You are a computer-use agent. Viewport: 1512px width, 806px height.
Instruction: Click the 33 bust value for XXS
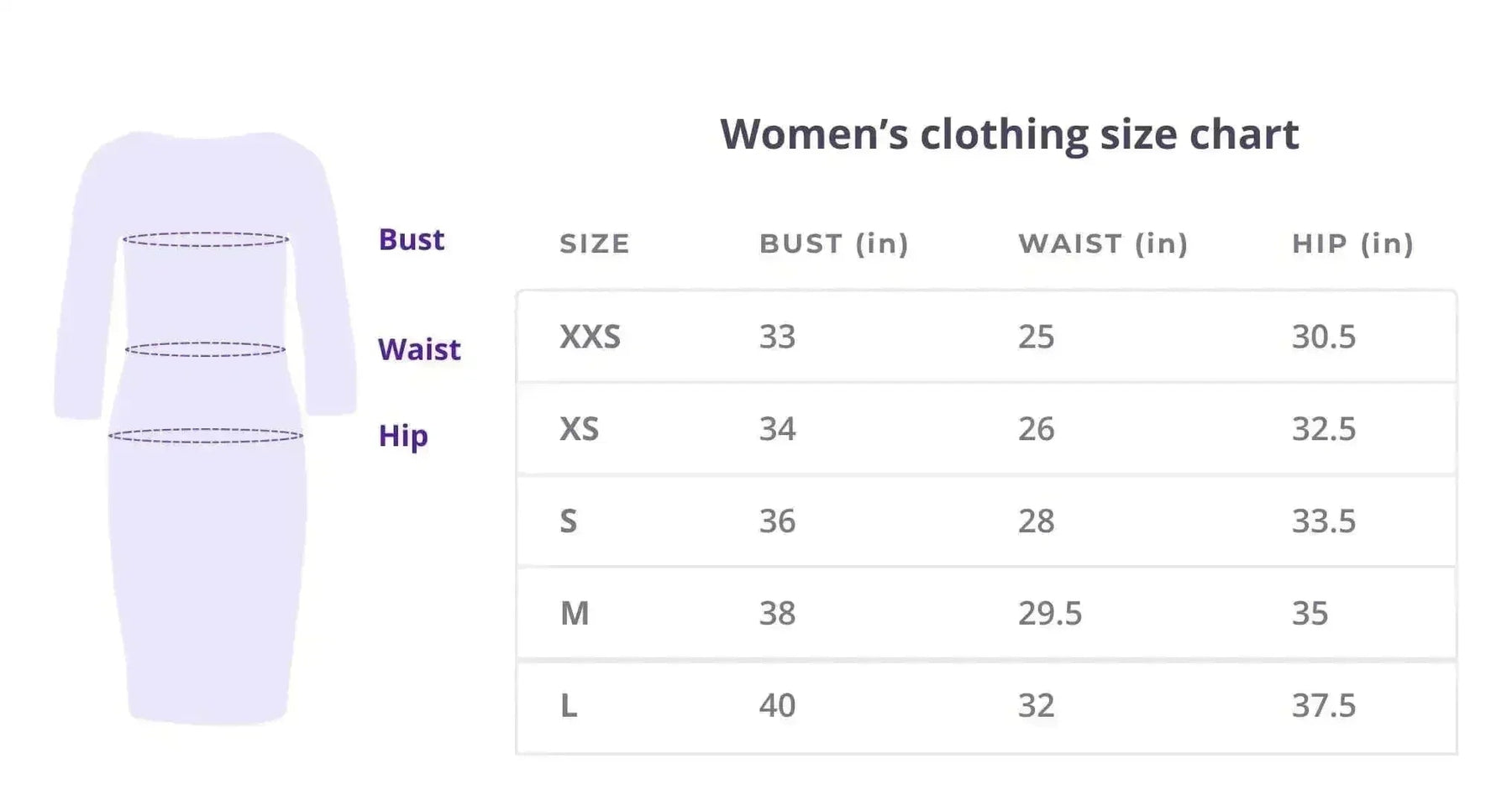click(777, 337)
